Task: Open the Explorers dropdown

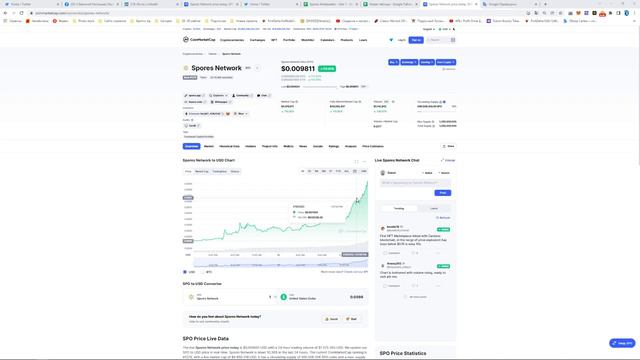Action: click(218, 96)
